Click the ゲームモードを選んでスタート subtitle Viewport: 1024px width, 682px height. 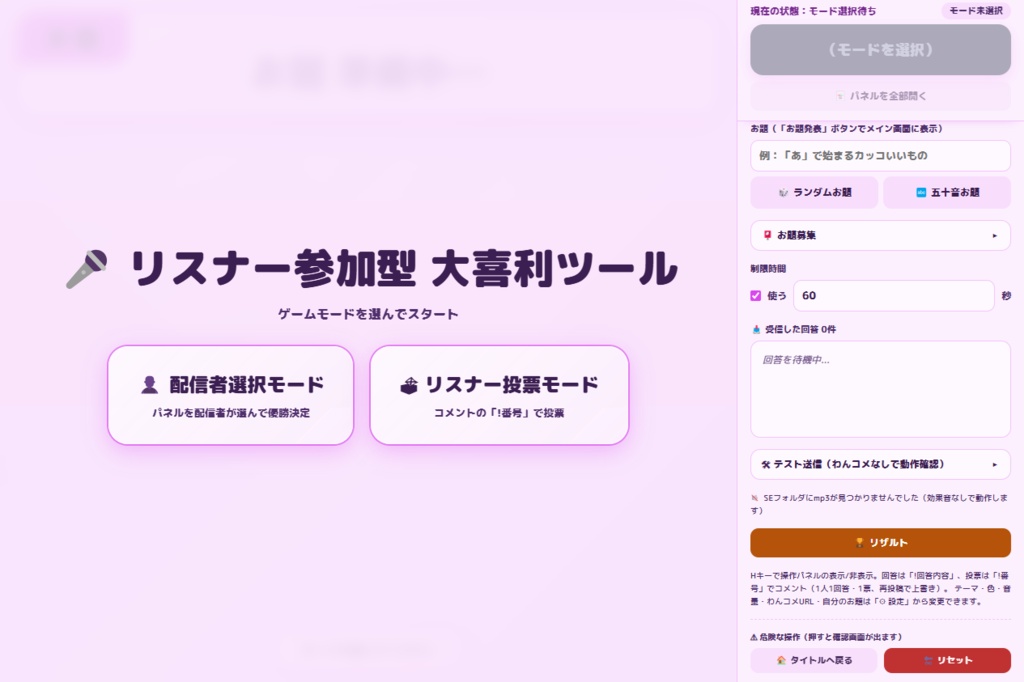tap(368, 314)
